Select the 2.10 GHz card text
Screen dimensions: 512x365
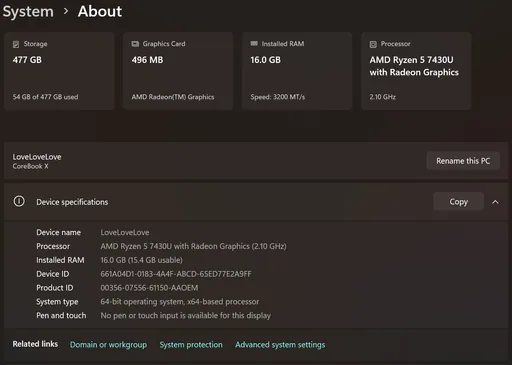pyautogui.click(x=383, y=97)
